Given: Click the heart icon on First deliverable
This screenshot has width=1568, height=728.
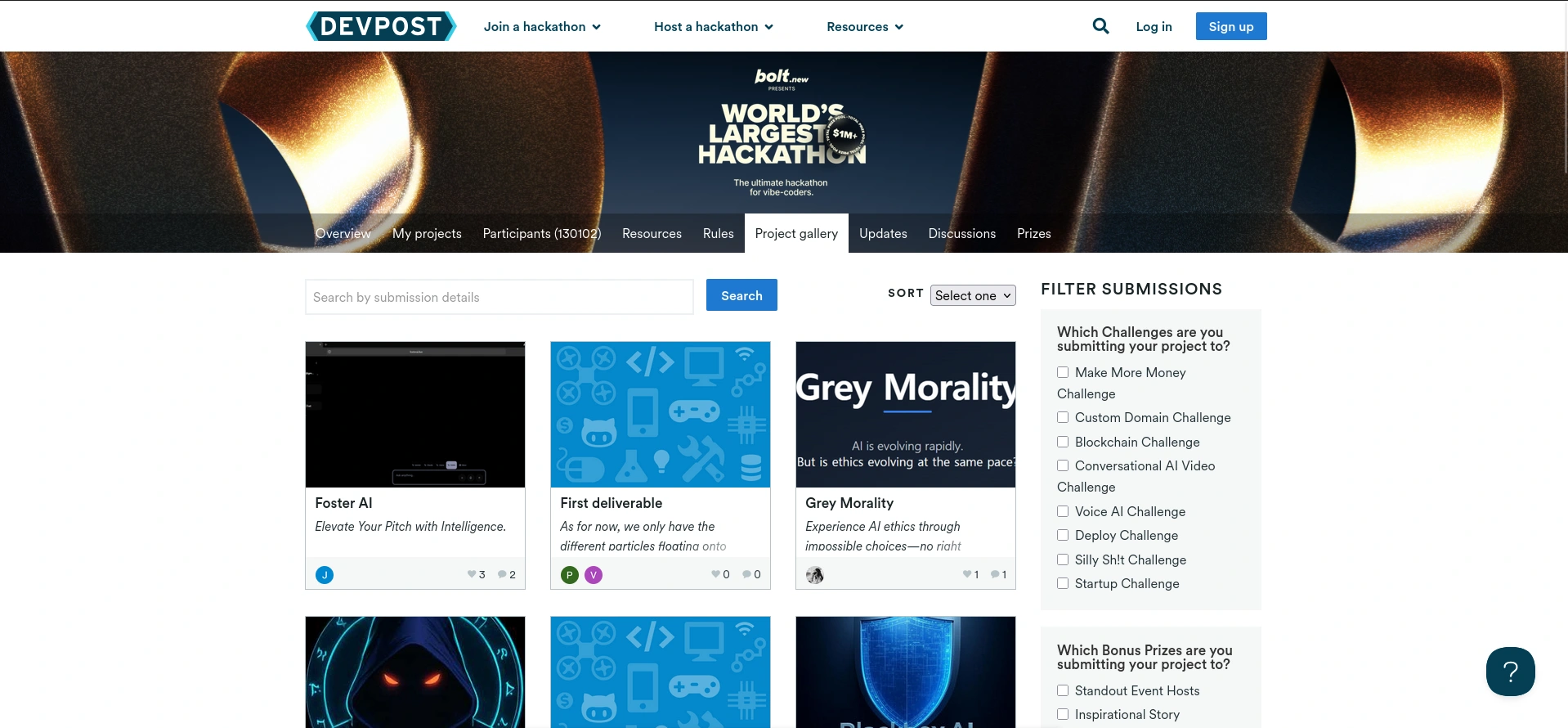Looking at the screenshot, I should pos(716,574).
